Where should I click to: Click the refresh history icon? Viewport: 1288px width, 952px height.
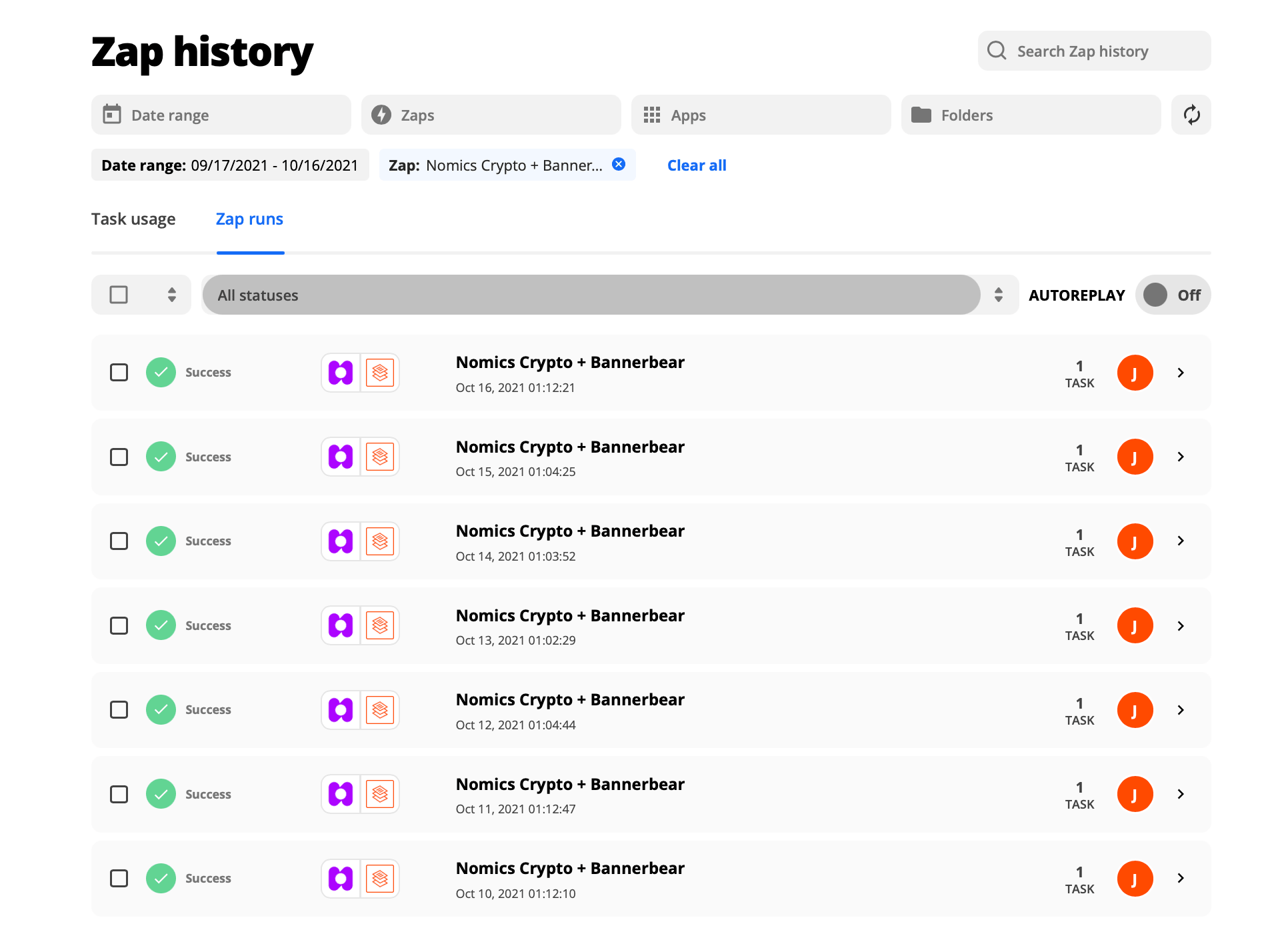tap(1191, 115)
